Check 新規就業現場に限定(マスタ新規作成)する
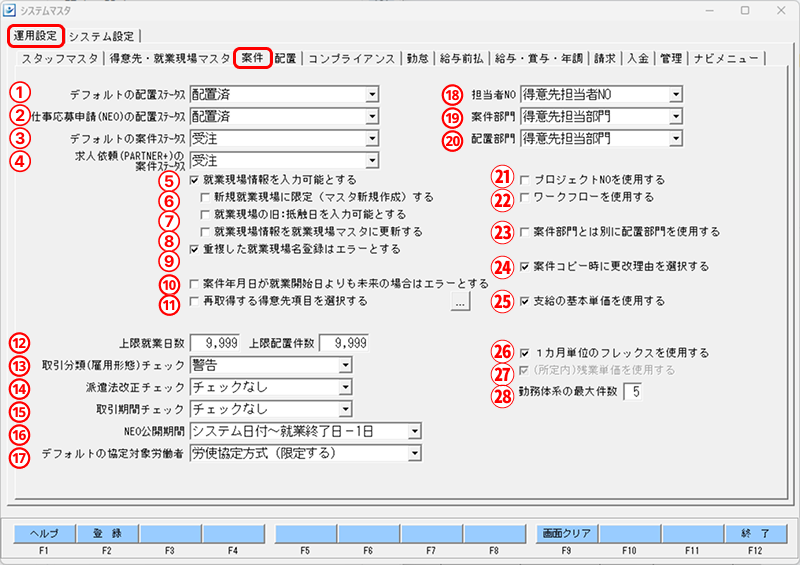 205,197
